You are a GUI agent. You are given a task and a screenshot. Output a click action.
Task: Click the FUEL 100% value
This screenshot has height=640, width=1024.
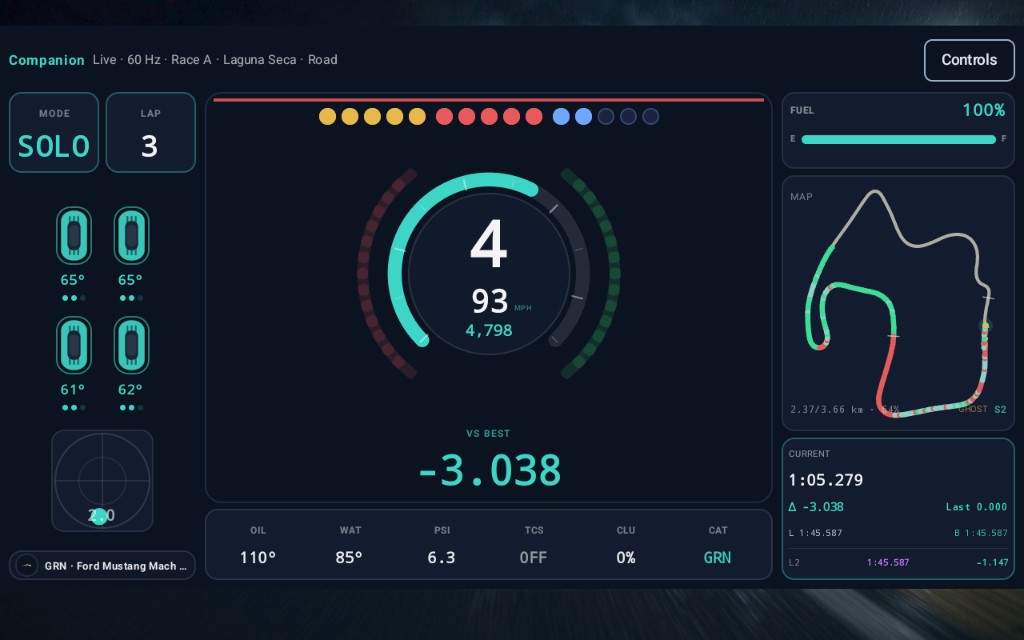(x=984, y=110)
